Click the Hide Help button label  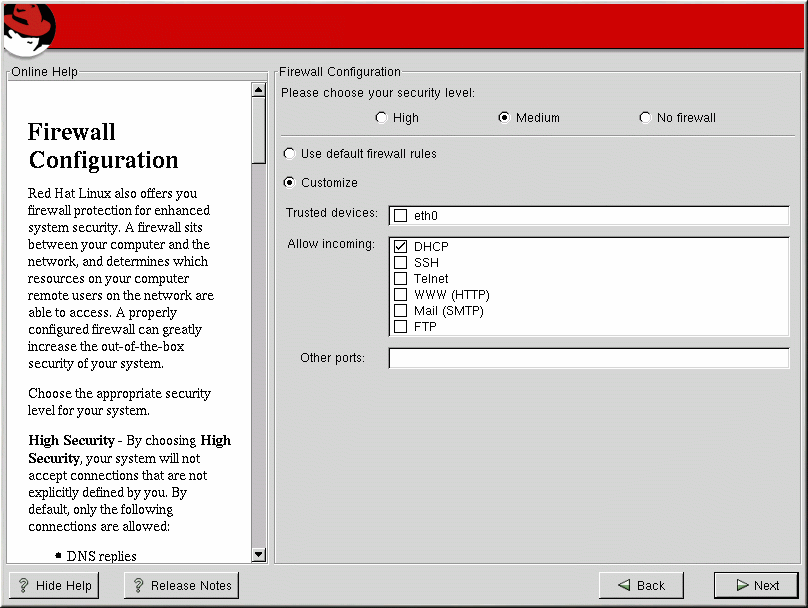click(x=64, y=585)
